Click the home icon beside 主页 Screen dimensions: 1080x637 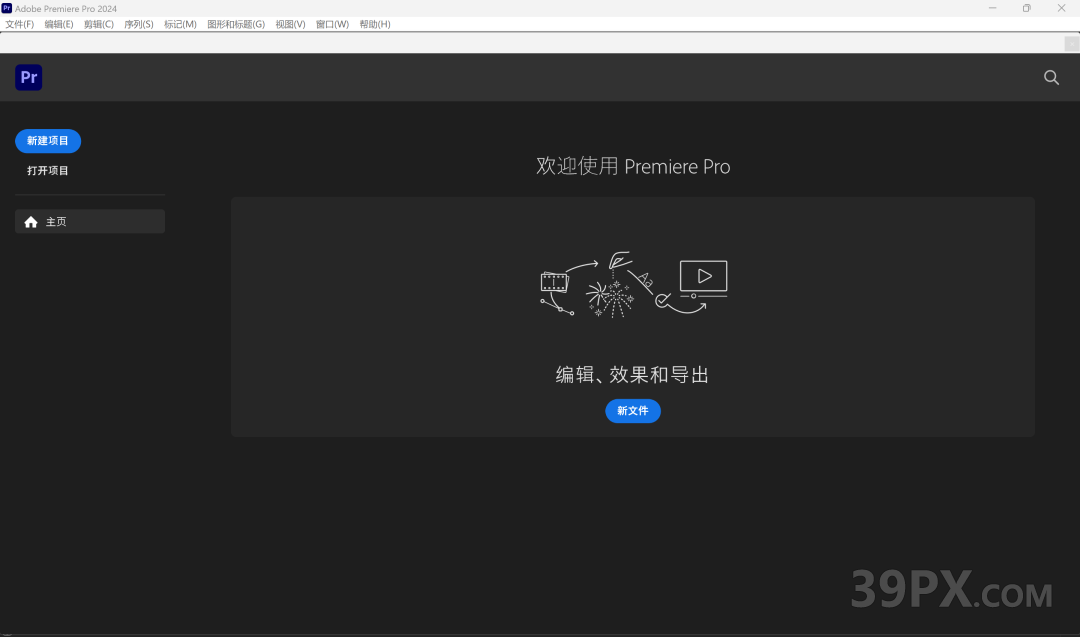[x=31, y=222]
